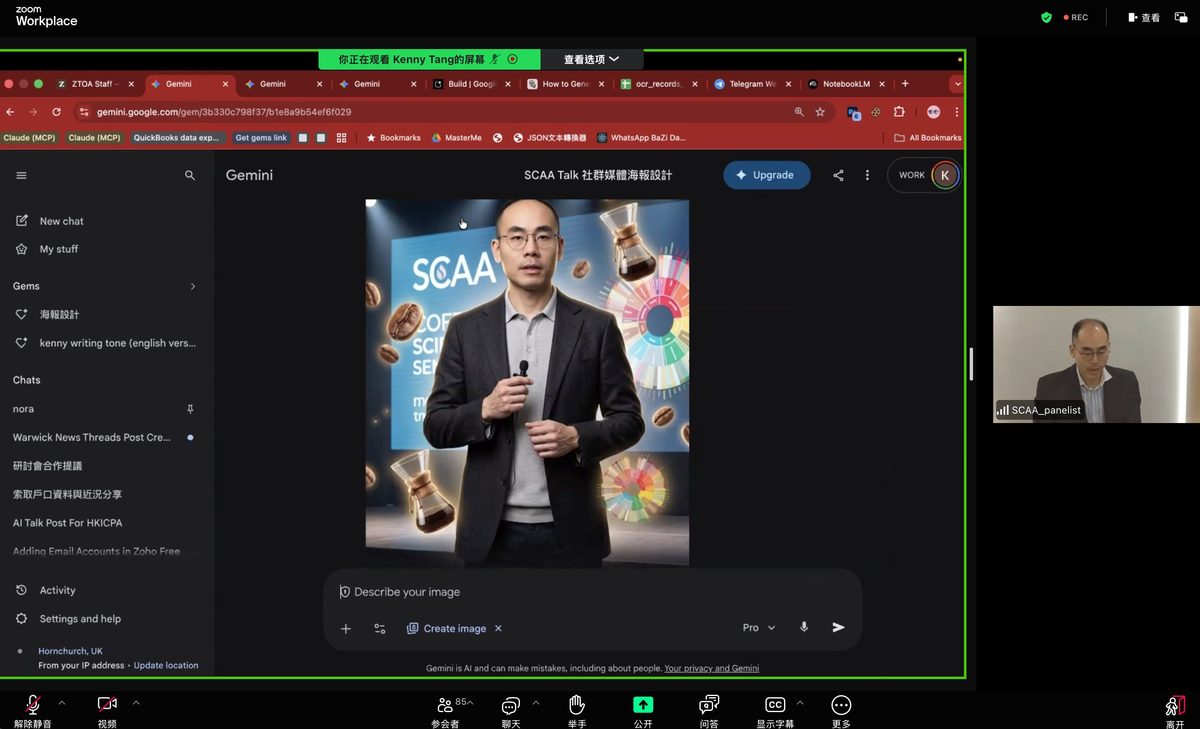Open the MasterMe bookmark
Viewport: 1200px width, 729px height.
(456, 138)
